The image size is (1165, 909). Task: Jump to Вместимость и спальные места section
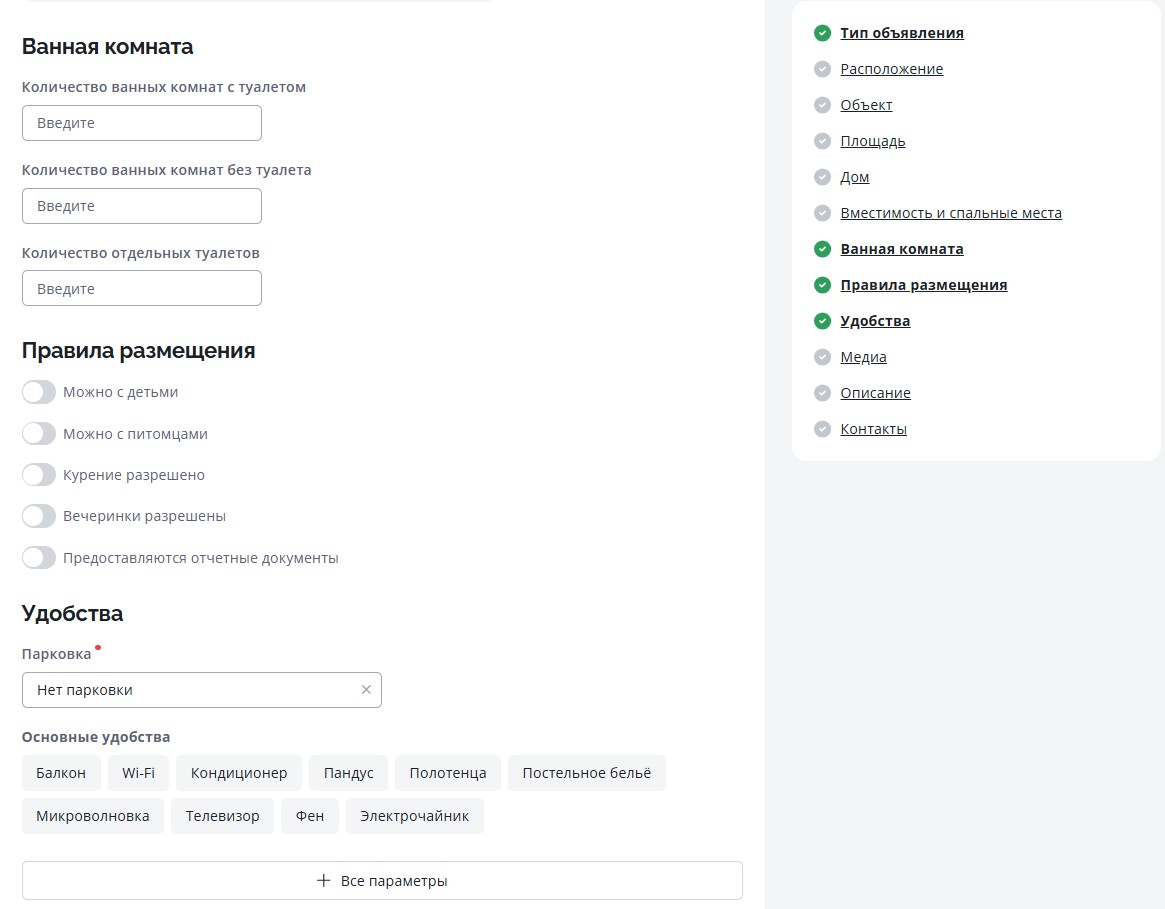(950, 213)
